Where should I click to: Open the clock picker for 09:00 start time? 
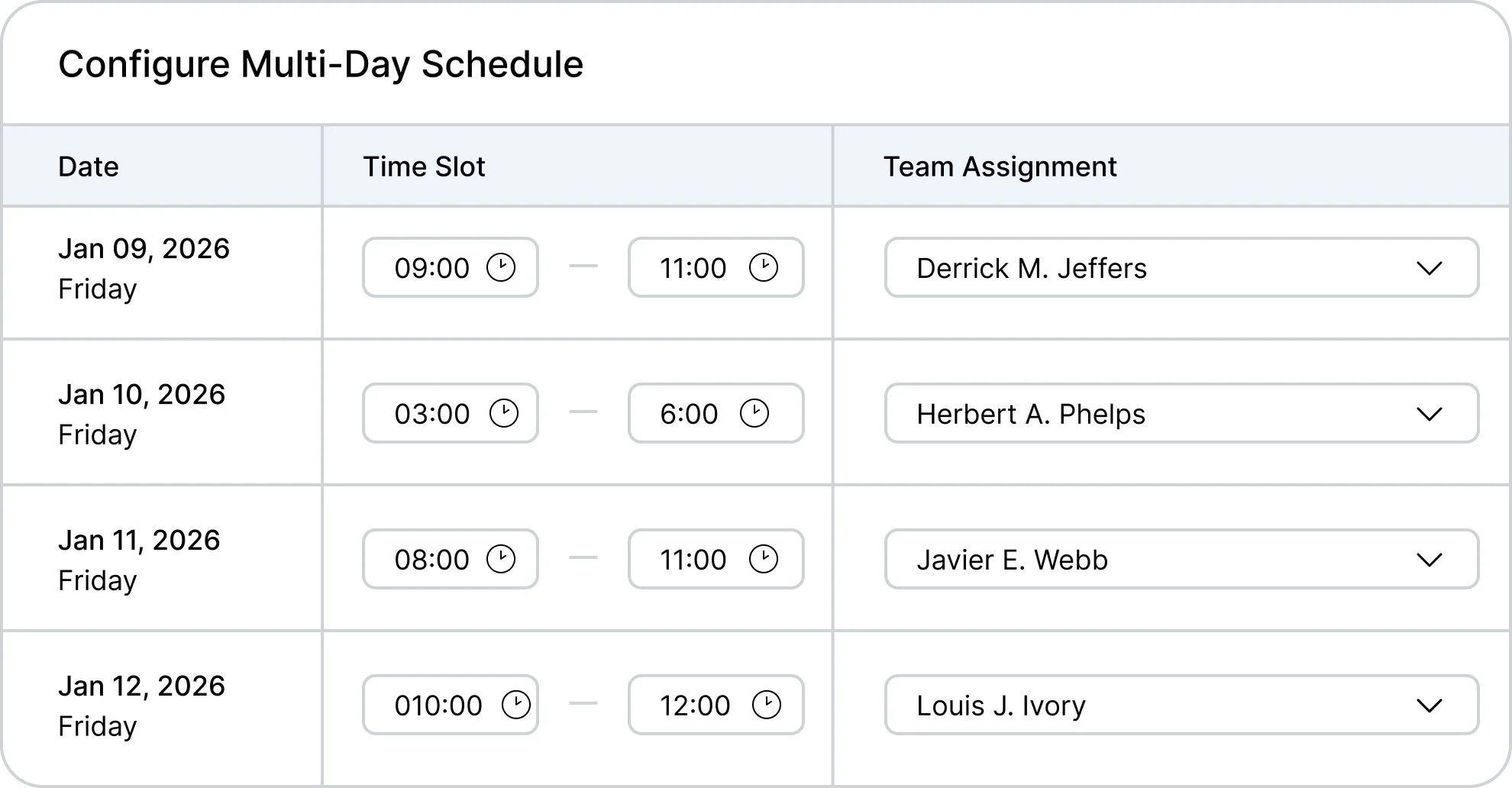click(x=502, y=267)
